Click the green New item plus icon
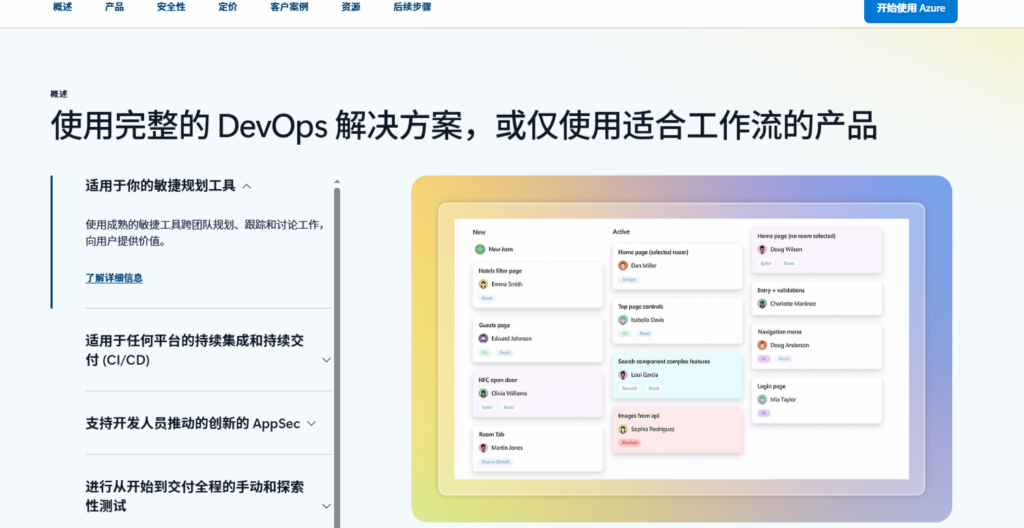 tap(480, 249)
